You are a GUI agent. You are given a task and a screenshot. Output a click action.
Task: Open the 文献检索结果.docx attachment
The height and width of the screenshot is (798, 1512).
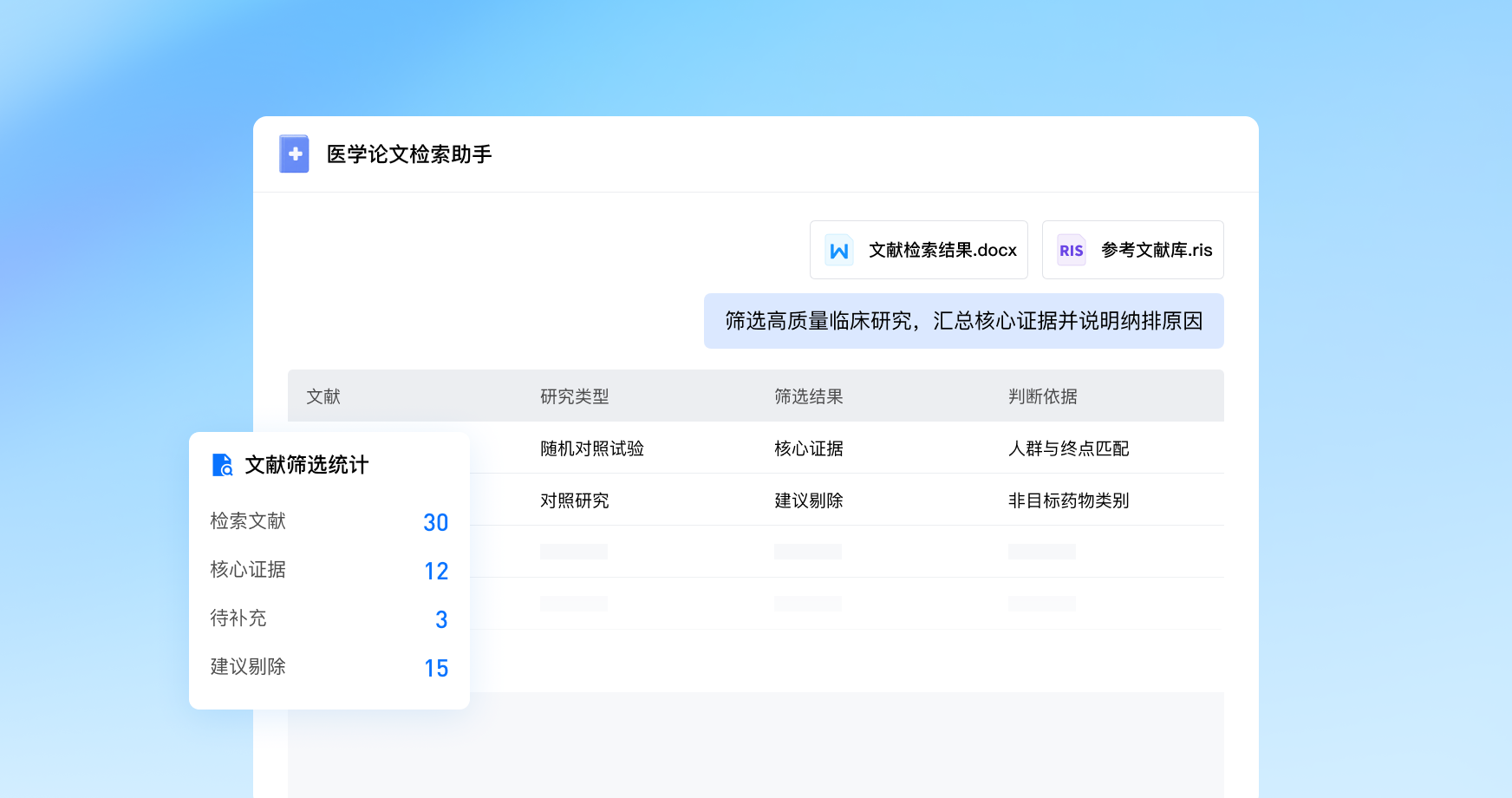point(919,250)
